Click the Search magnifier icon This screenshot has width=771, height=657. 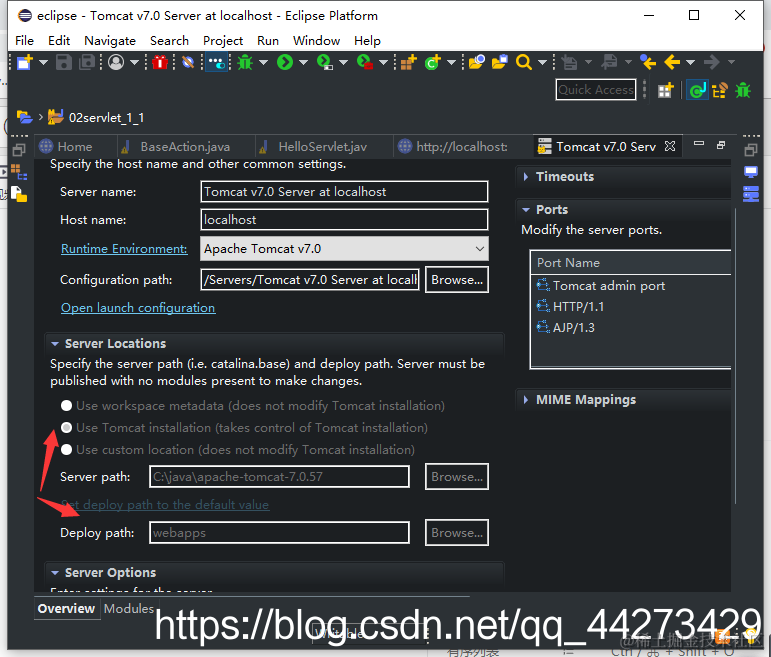[524, 62]
